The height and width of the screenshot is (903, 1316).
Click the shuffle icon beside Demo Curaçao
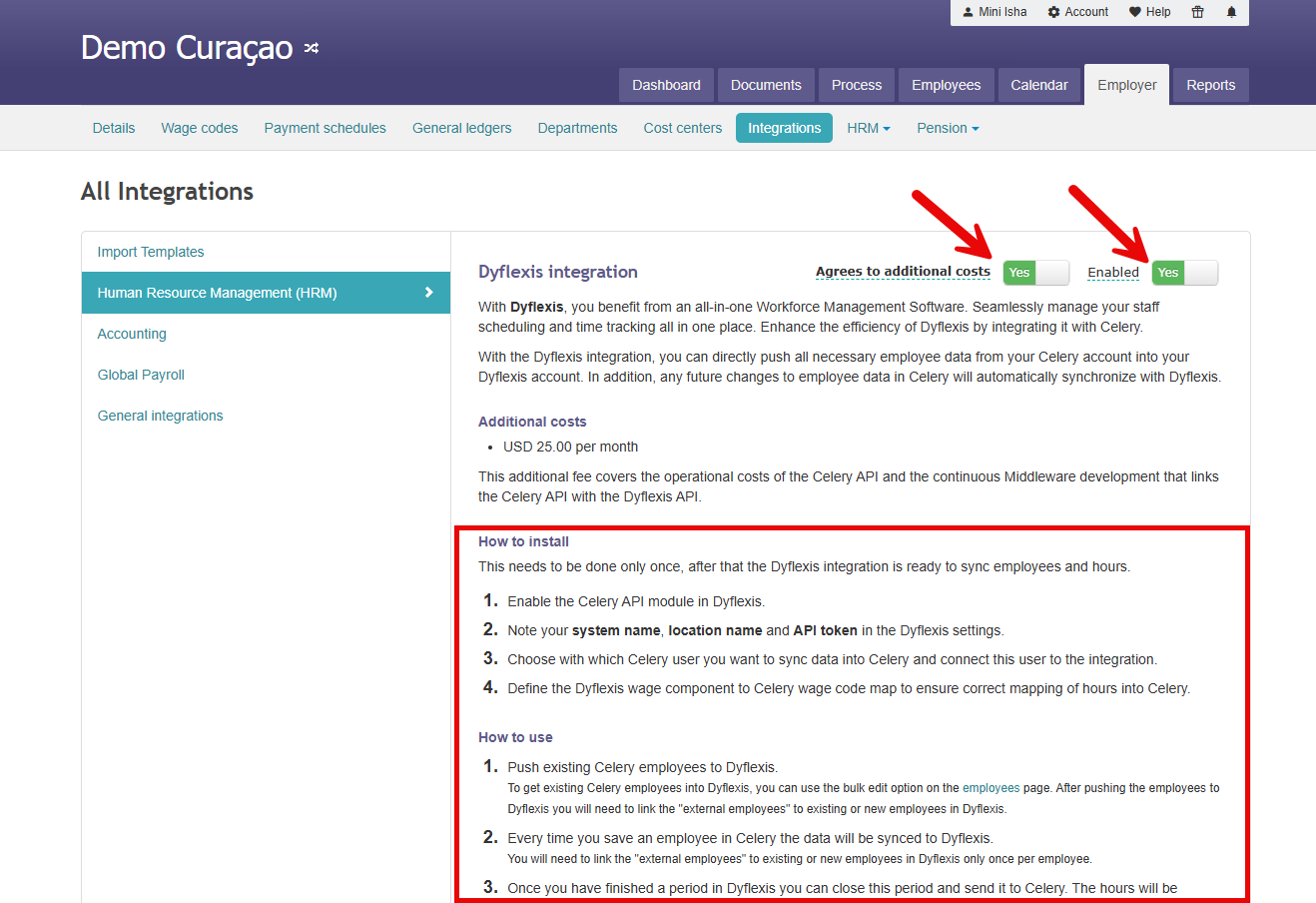312,48
